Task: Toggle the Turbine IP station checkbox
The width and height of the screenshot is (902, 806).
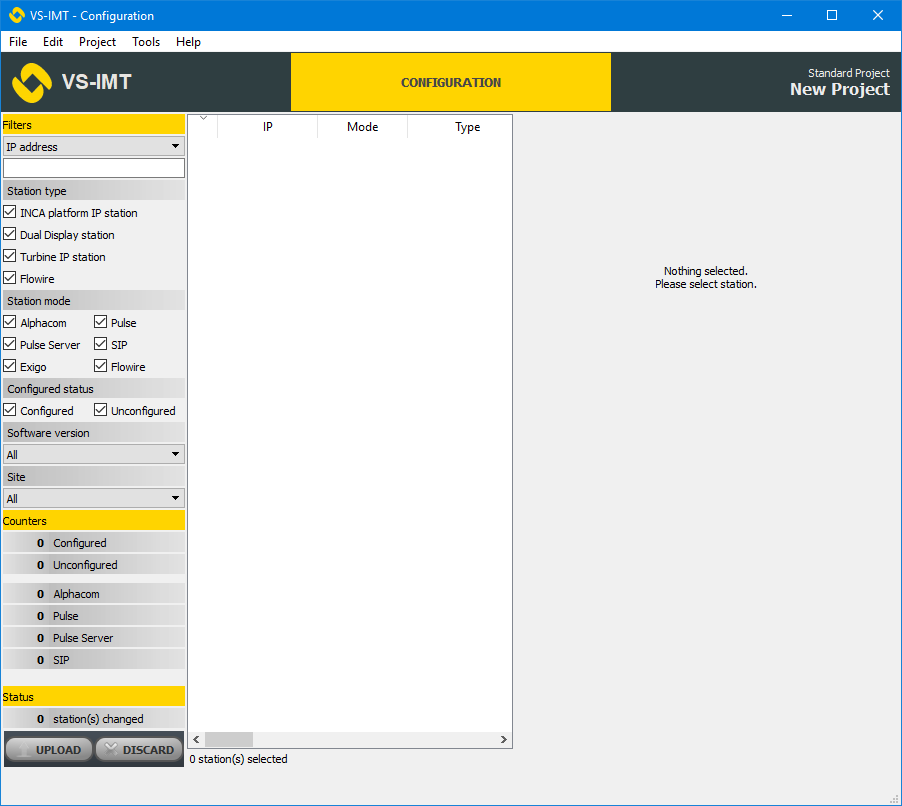Action: coord(10,257)
